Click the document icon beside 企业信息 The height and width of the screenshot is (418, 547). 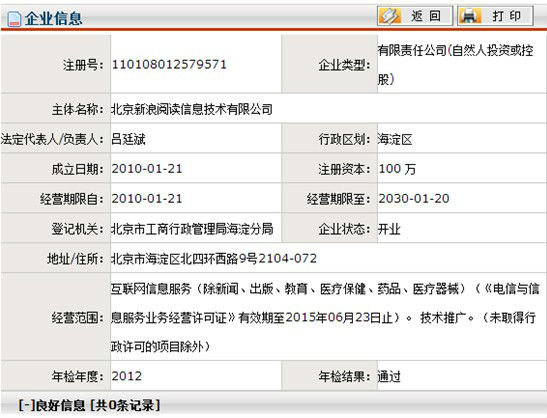[14, 19]
